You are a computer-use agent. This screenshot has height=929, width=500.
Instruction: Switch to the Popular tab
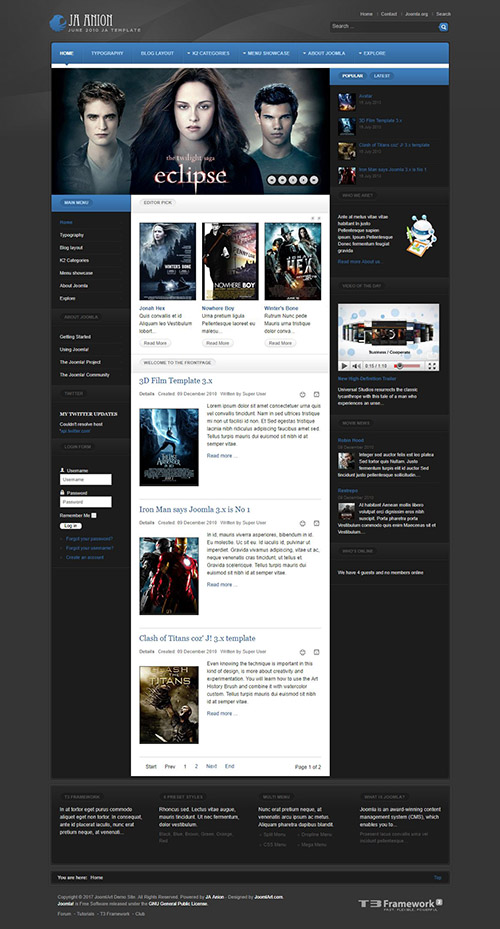(352, 76)
